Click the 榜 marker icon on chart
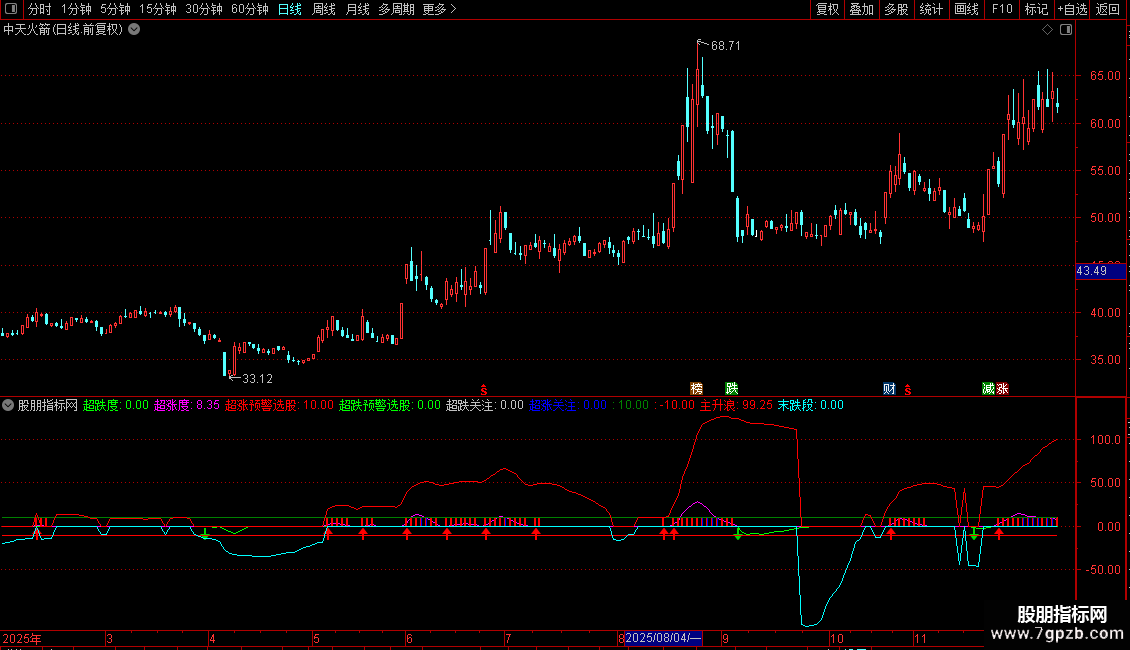The height and width of the screenshot is (650, 1130). coord(696,388)
